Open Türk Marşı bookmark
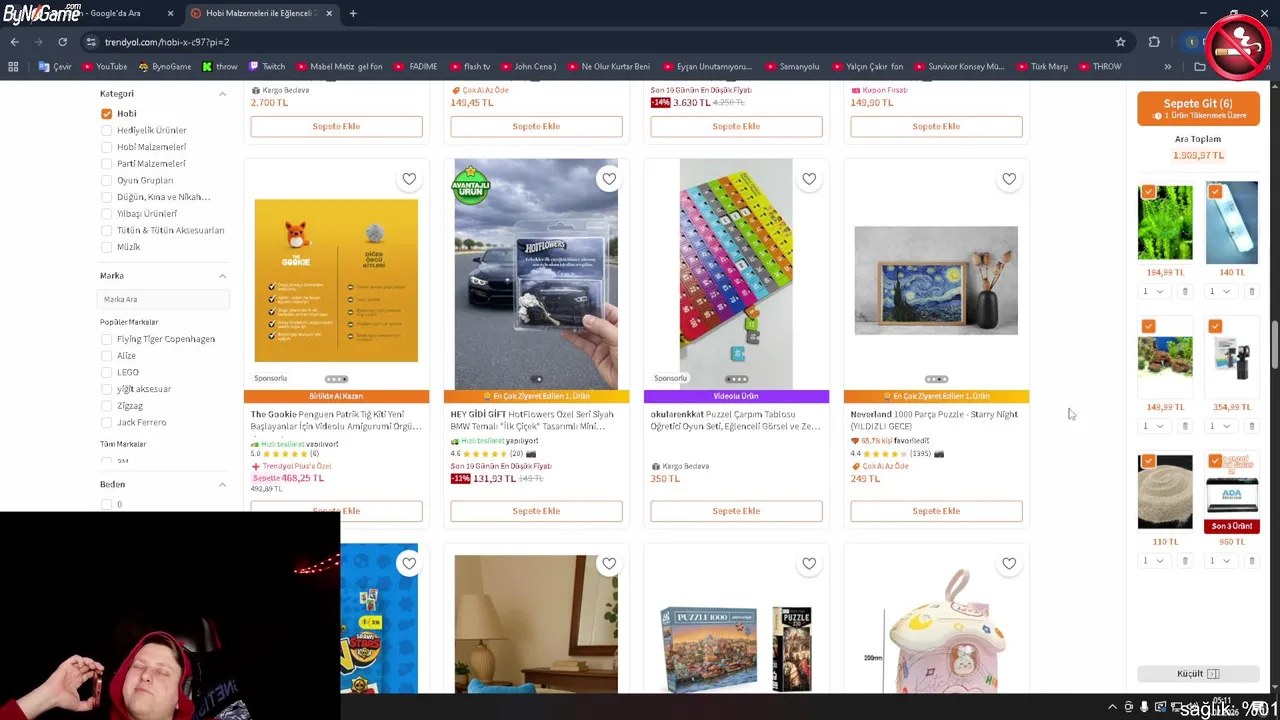The height and width of the screenshot is (720, 1280). tap(1042, 67)
